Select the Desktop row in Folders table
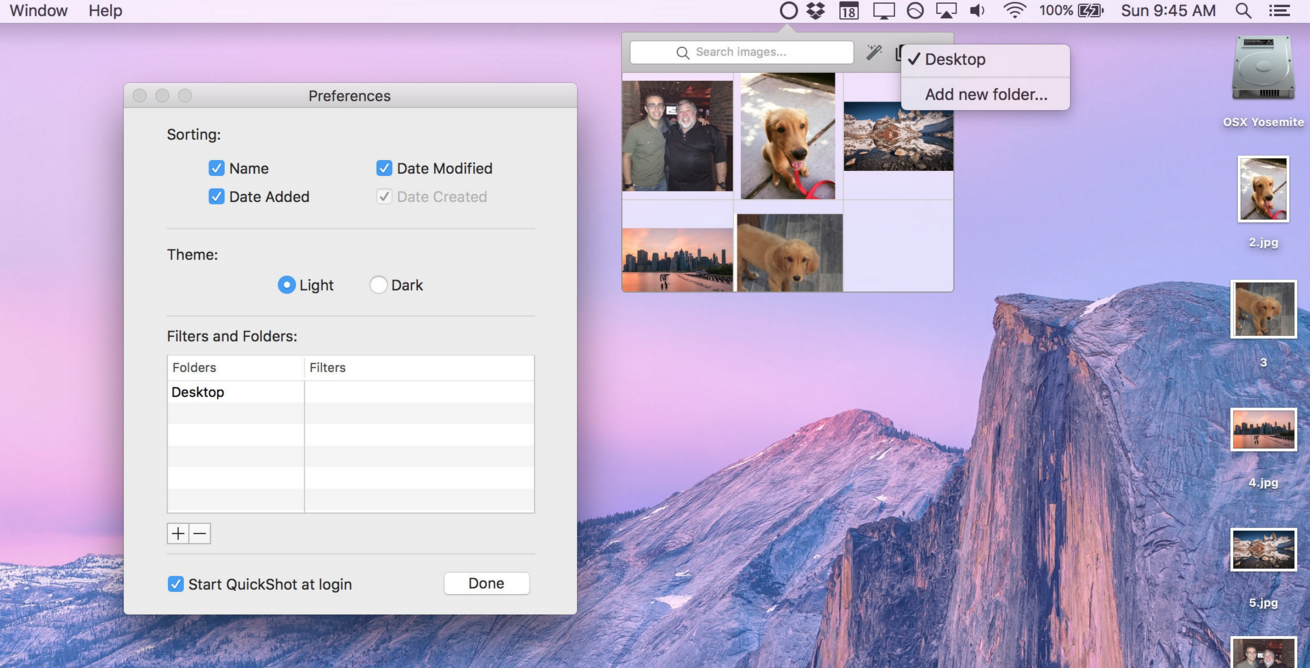 tap(350, 392)
